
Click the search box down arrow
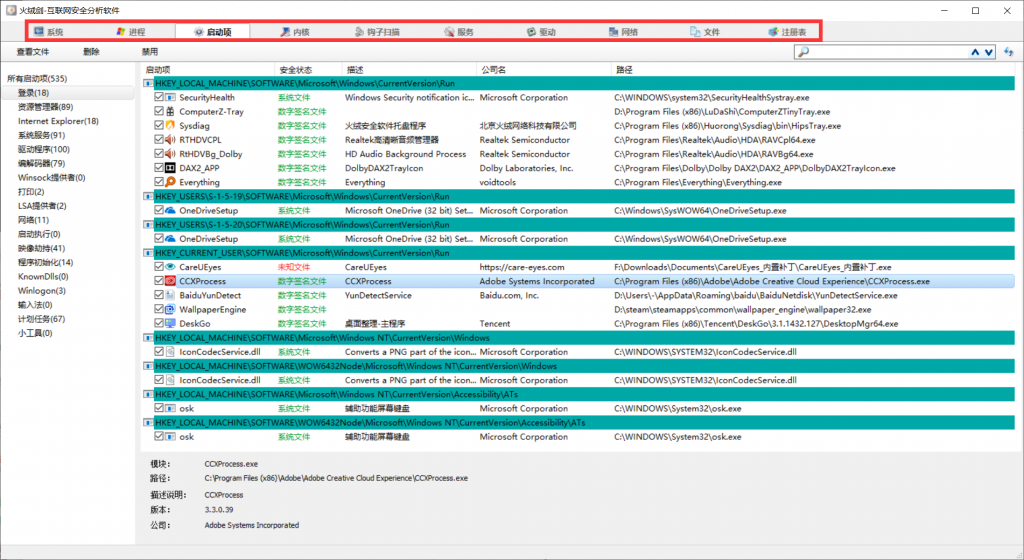(990, 52)
